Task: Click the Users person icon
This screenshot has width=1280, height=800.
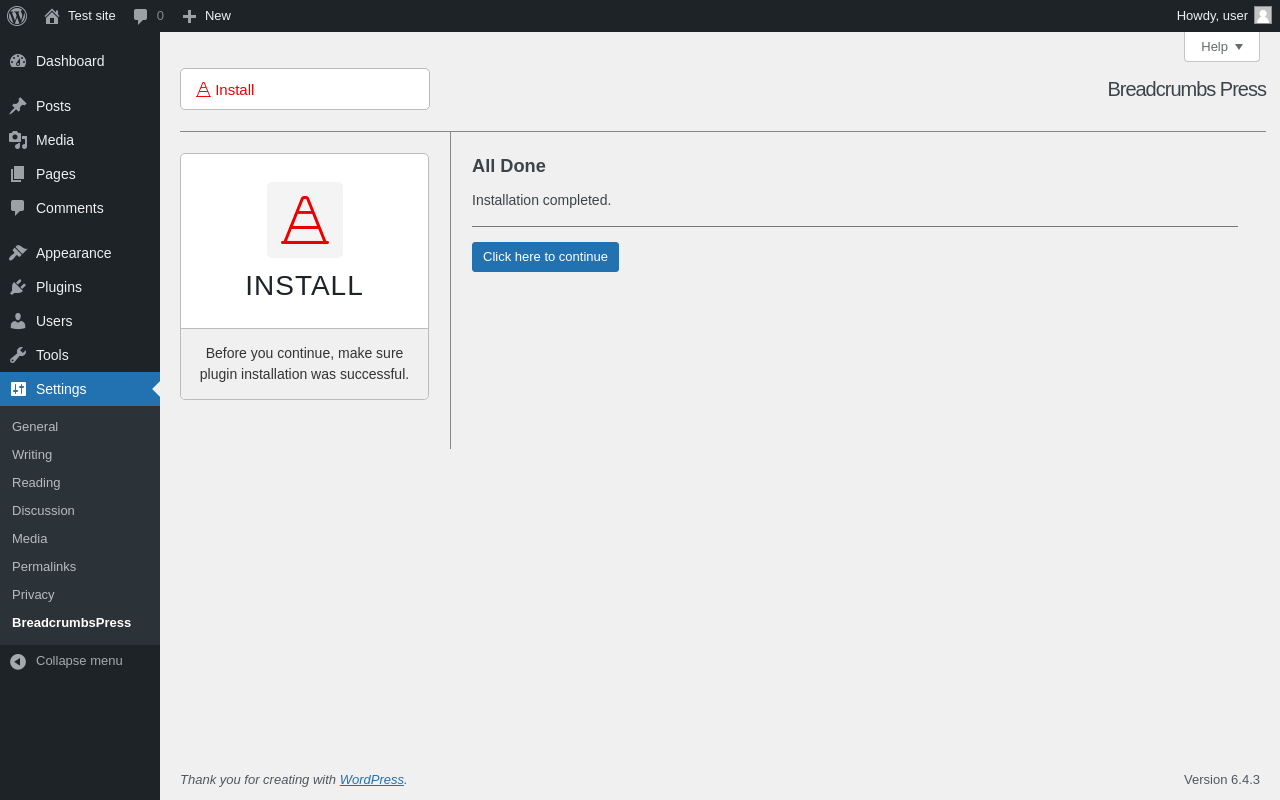Action: tap(18, 321)
